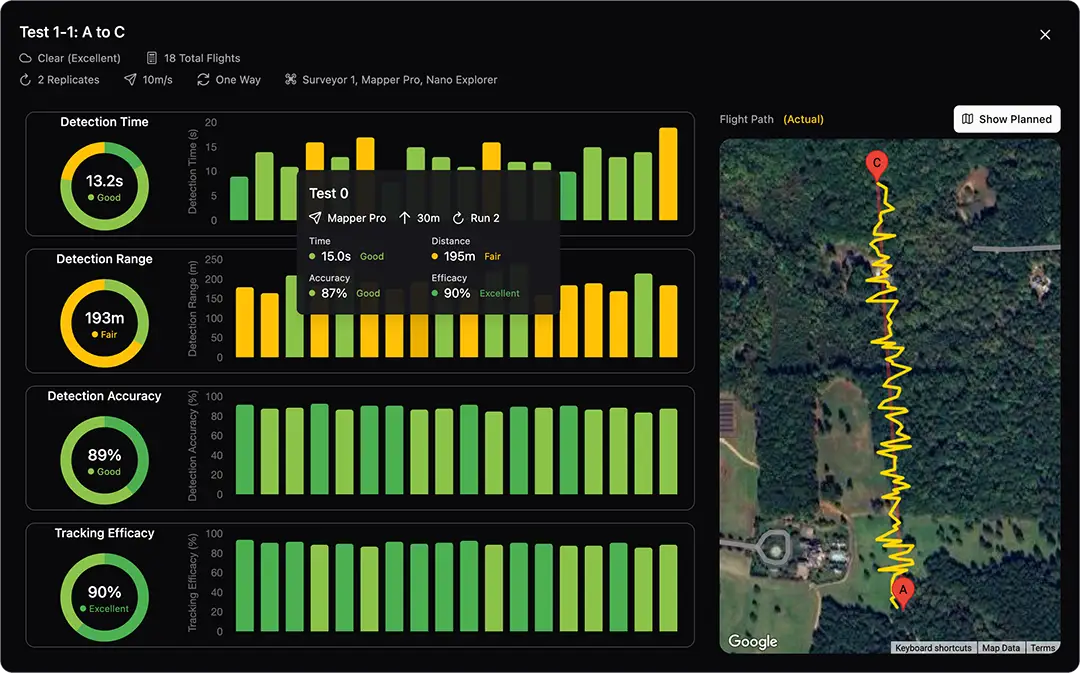Click the One Way arrows icon
Image resolution: width=1080 pixels, height=673 pixels.
click(203, 80)
